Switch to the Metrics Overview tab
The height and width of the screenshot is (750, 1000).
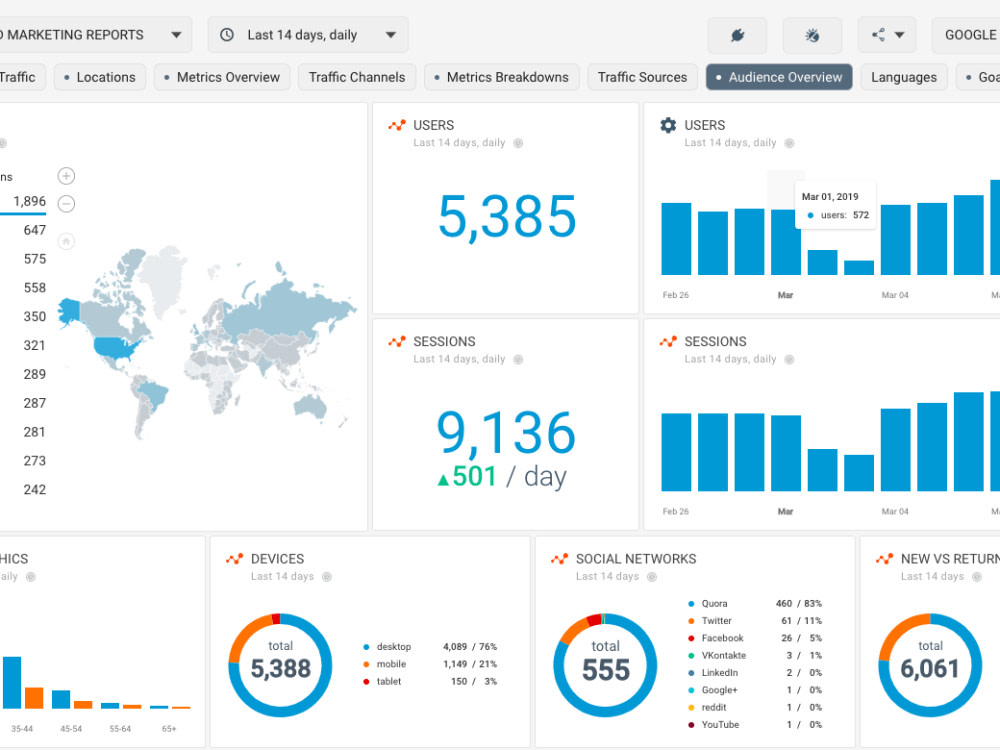click(222, 77)
